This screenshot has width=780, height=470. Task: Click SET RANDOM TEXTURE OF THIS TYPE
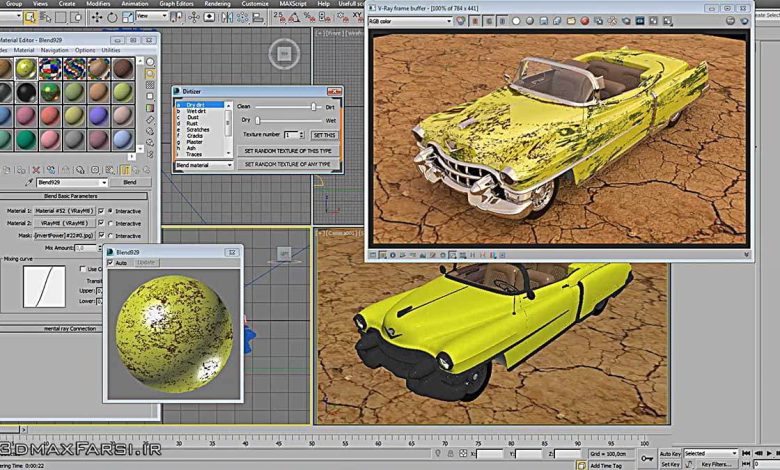tap(287, 150)
